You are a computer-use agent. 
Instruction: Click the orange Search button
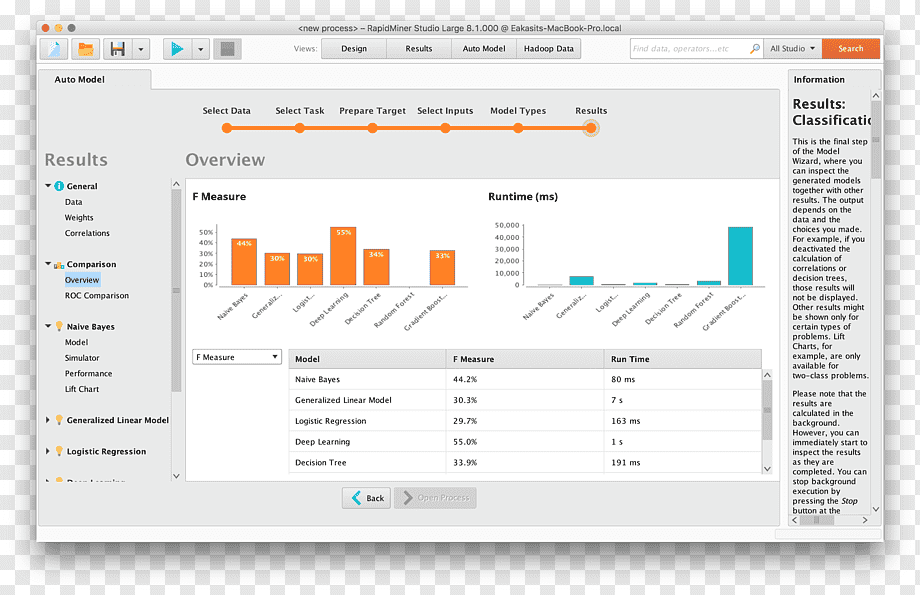[x=851, y=49]
